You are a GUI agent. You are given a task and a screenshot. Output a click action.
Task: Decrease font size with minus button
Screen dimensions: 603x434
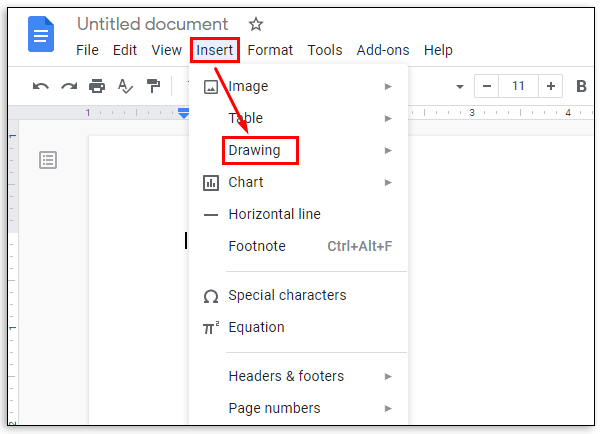(x=485, y=86)
